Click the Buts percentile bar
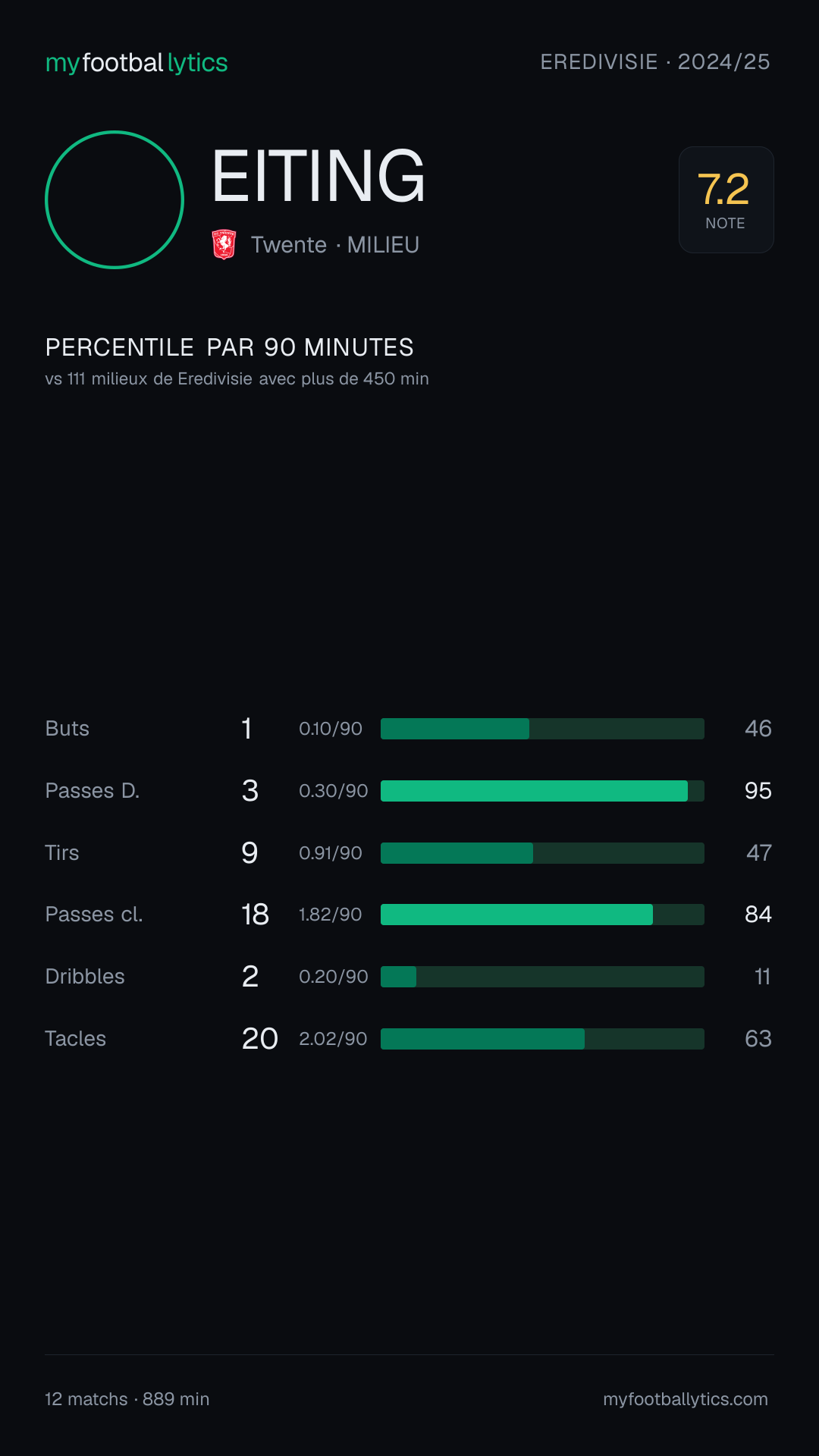This screenshot has height=1456, width=819. click(x=542, y=729)
